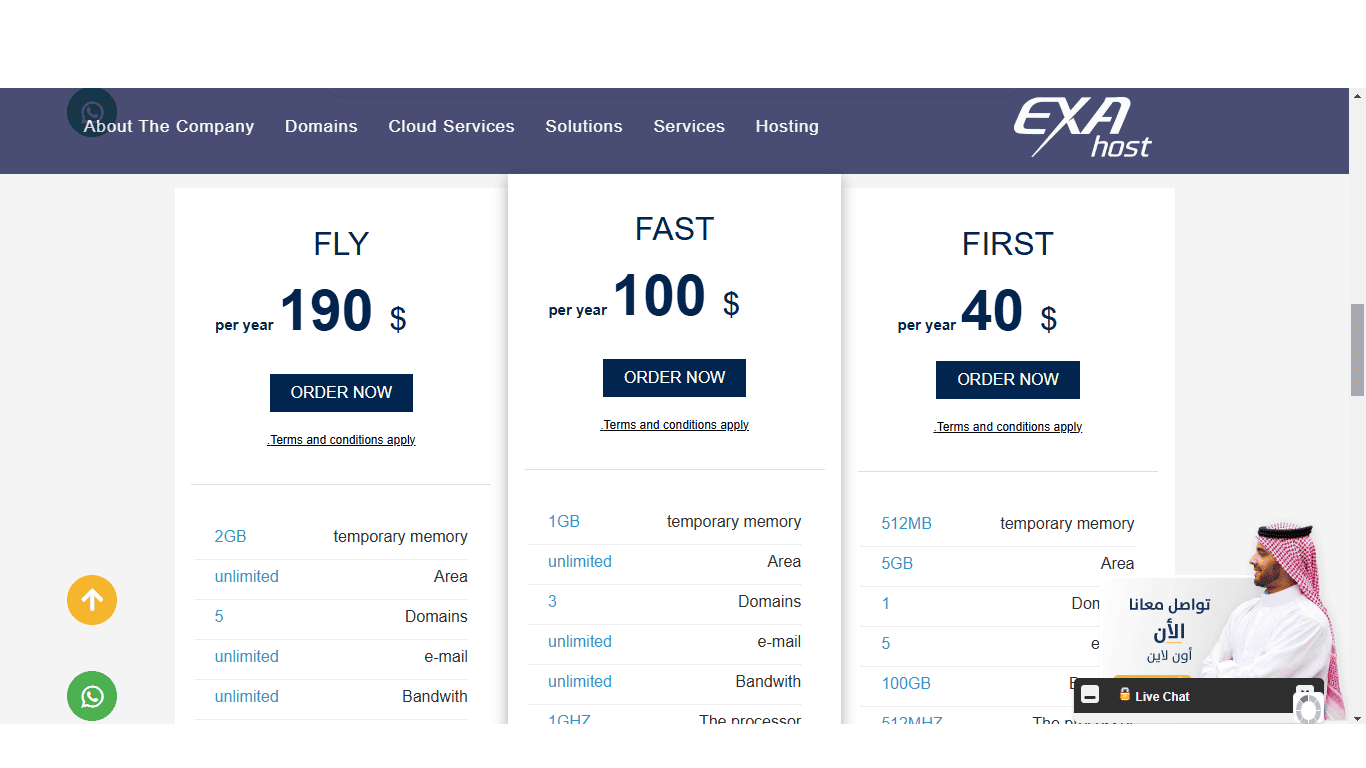Image resolution: width=1366 pixels, height=768 pixels.
Task: Click the scroll-down arrow of page scrollbar
Action: (x=1357, y=717)
